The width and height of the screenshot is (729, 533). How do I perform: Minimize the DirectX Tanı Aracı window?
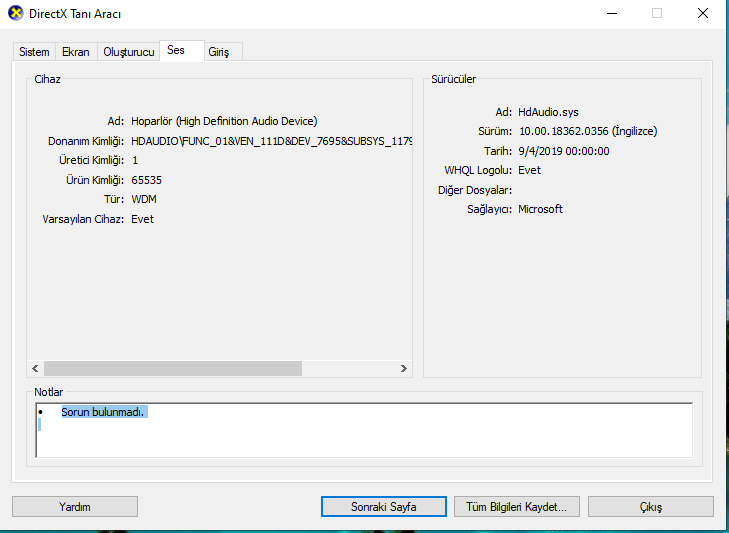pyautogui.click(x=612, y=13)
